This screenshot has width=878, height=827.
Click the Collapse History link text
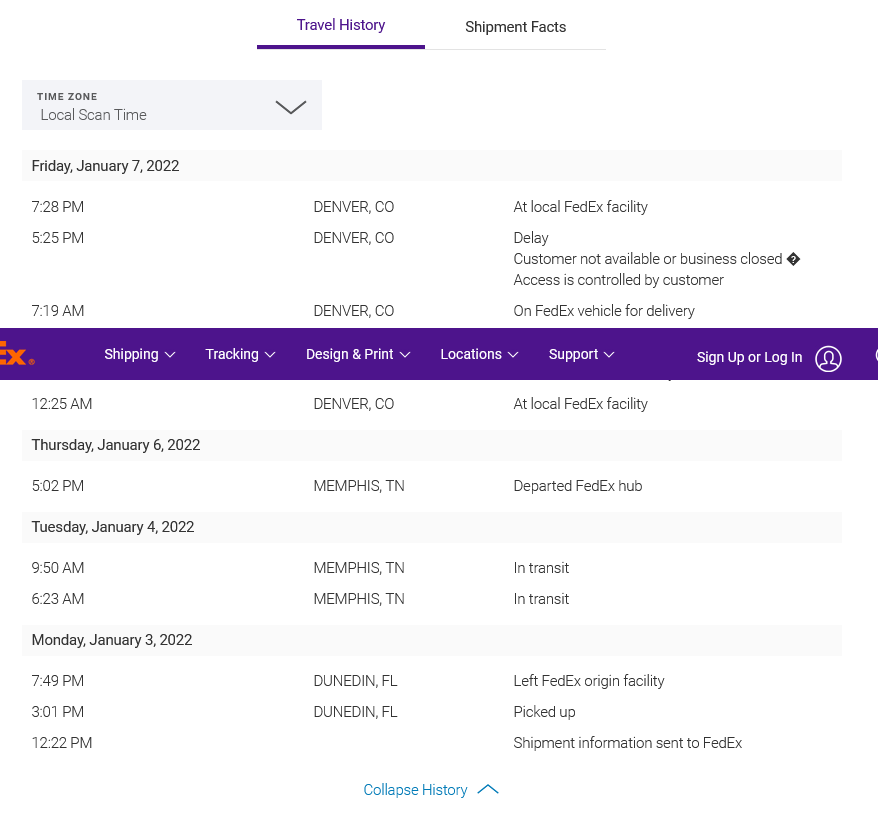415,790
